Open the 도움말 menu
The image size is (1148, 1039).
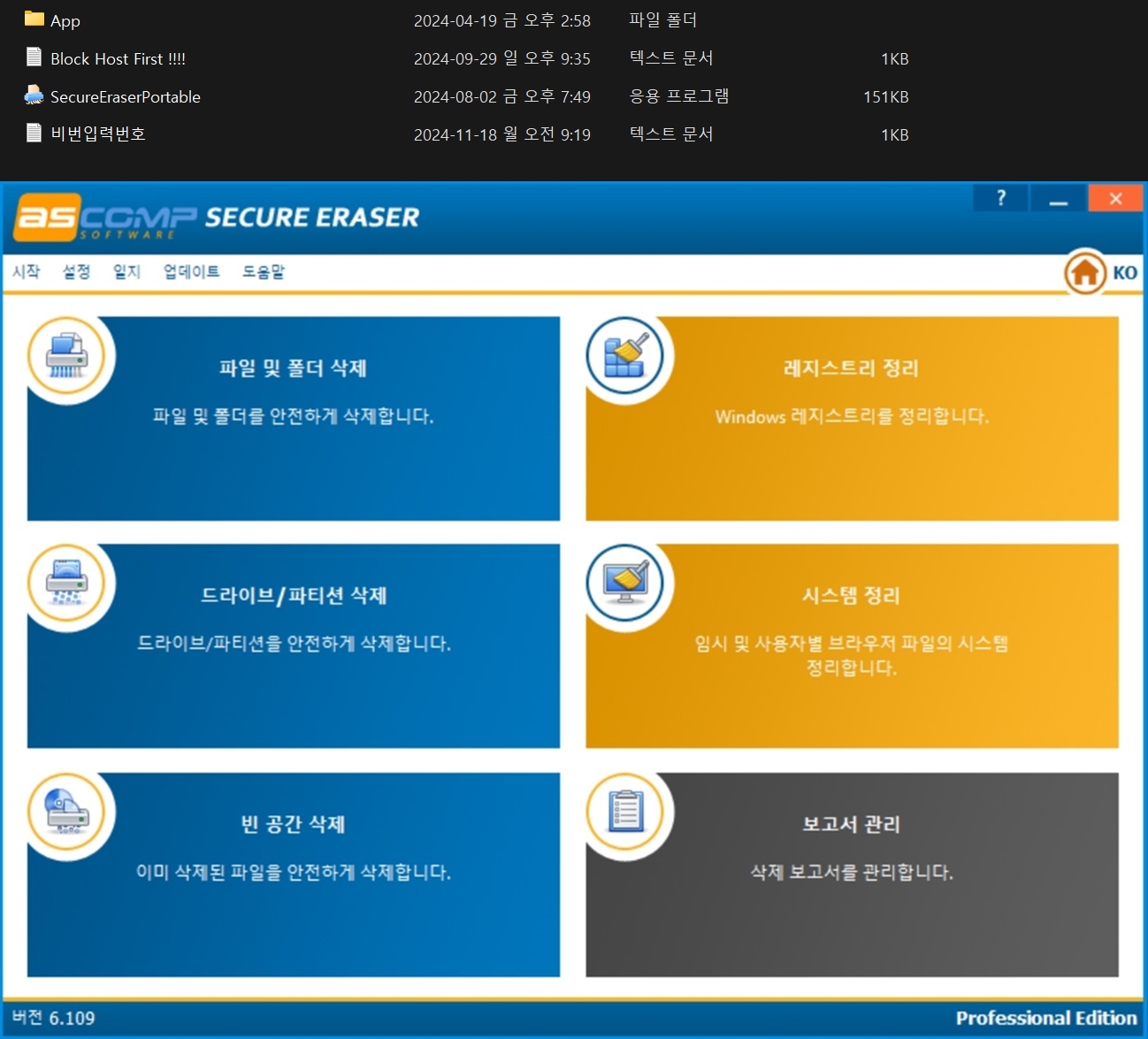point(264,271)
